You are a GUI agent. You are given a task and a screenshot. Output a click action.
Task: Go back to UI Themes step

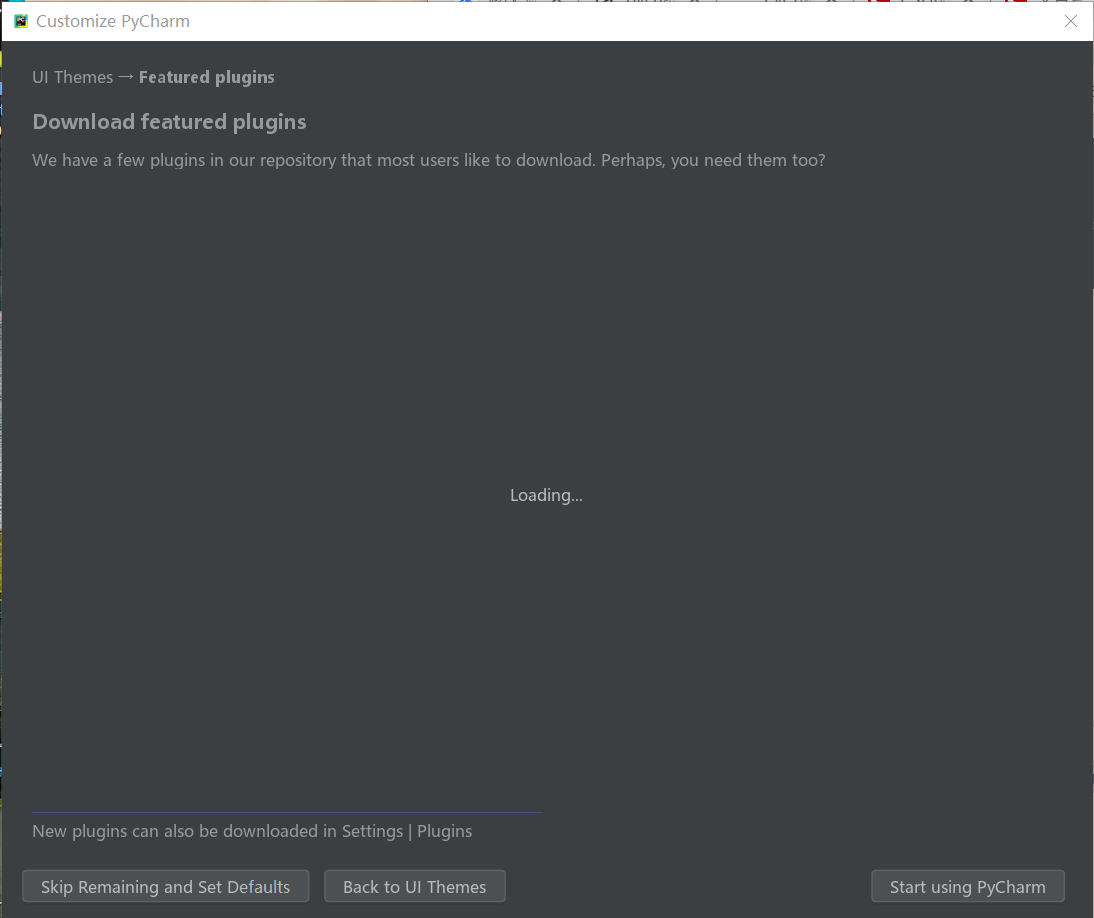click(x=414, y=886)
